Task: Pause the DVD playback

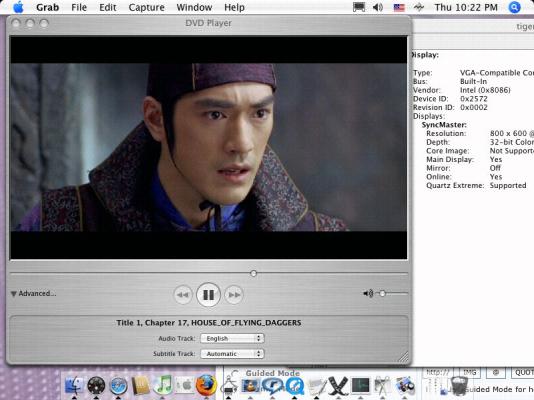Action: coord(208,294)
